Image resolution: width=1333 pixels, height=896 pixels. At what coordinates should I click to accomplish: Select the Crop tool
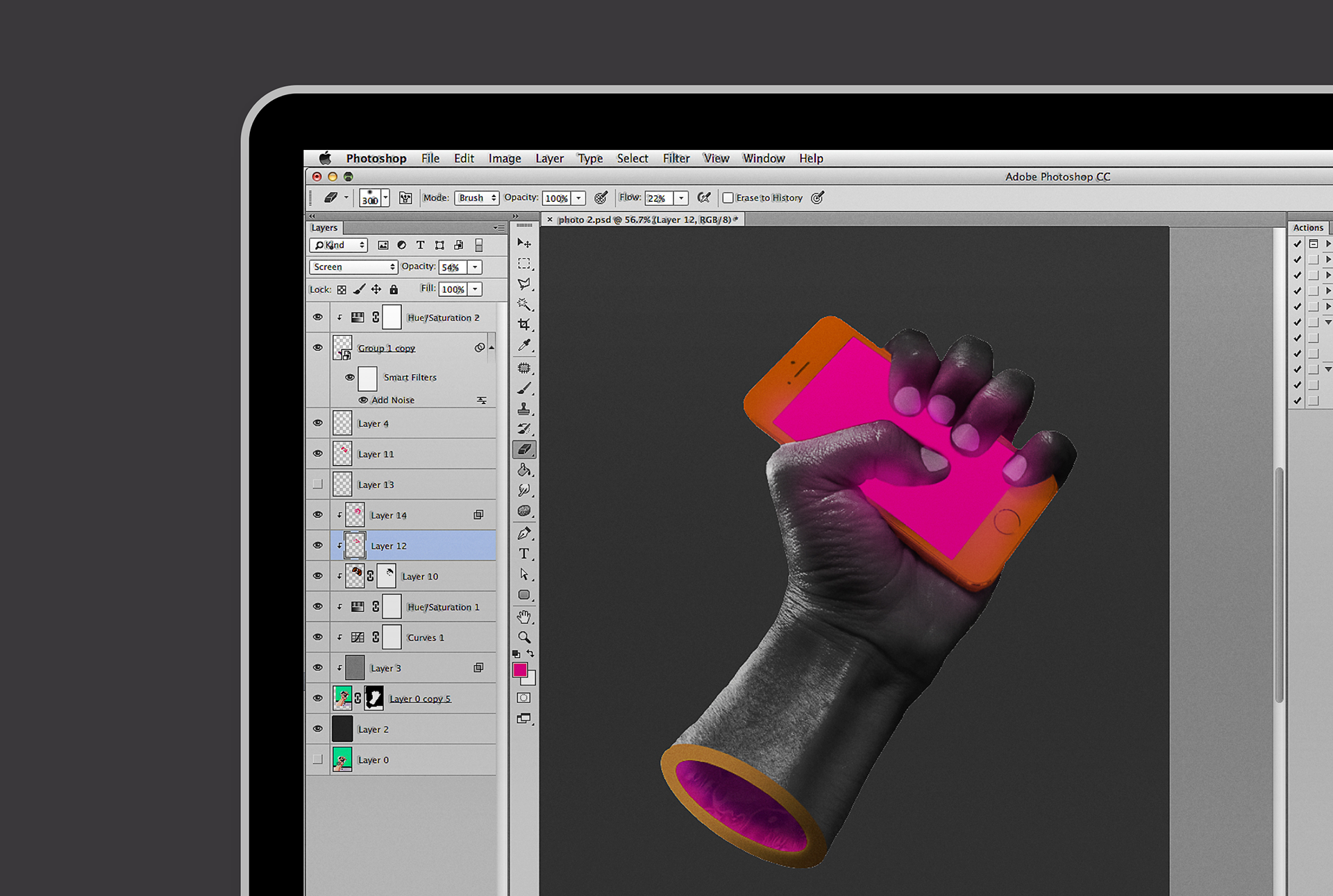point(524,325)
